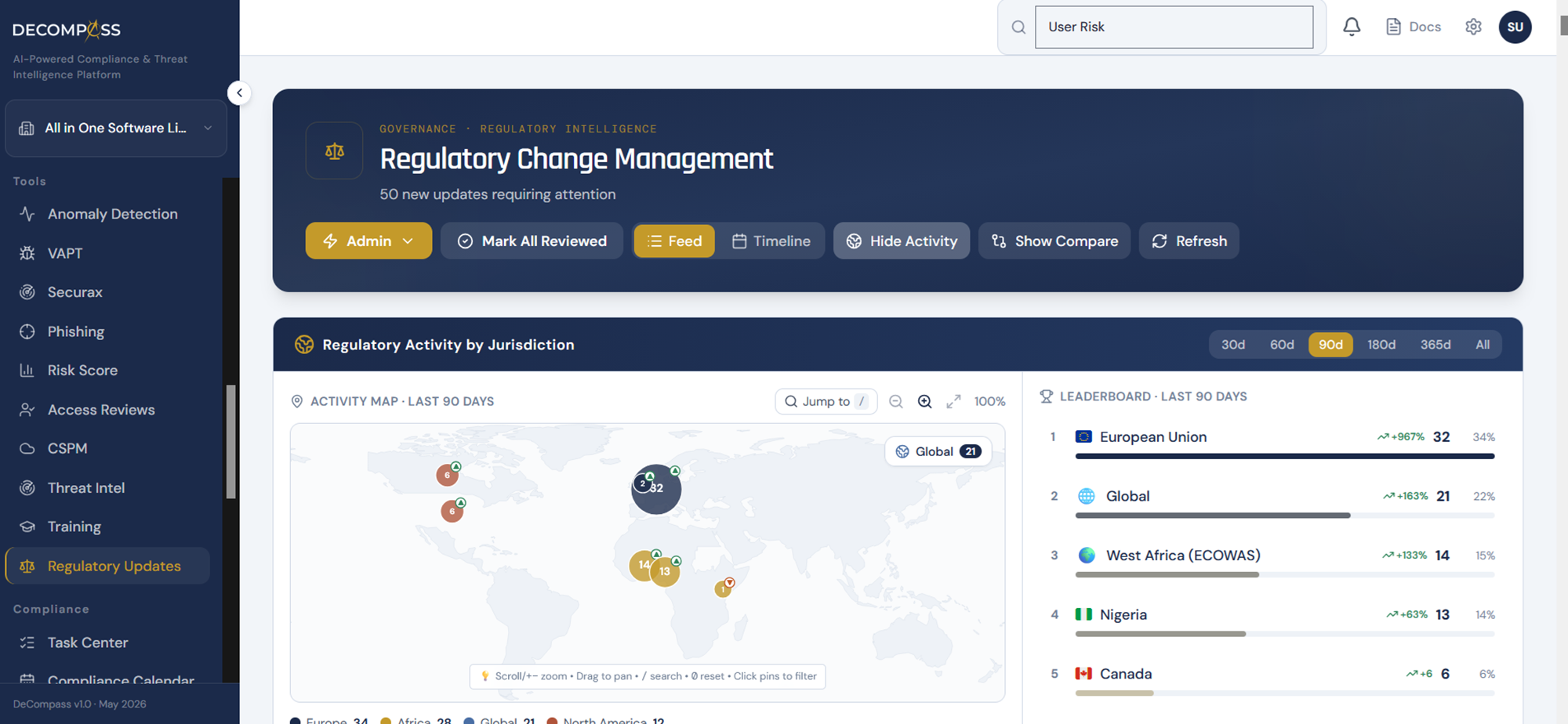Toggle Show Compare
Screen dimensions: 1568x724
tap(1054, 241)
